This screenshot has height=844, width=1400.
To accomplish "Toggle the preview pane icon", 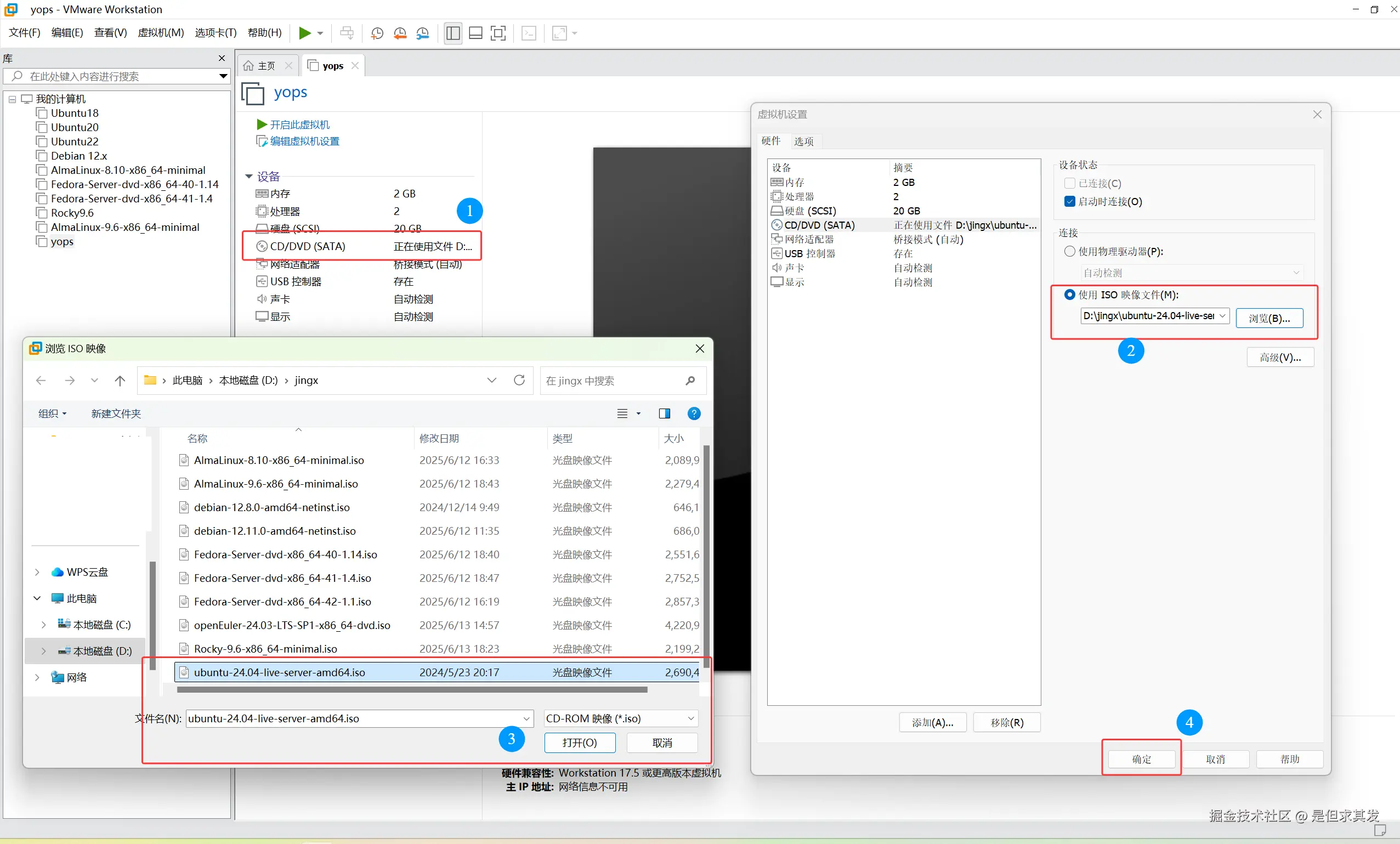I will pyautogui.click(x=664, y=413).
